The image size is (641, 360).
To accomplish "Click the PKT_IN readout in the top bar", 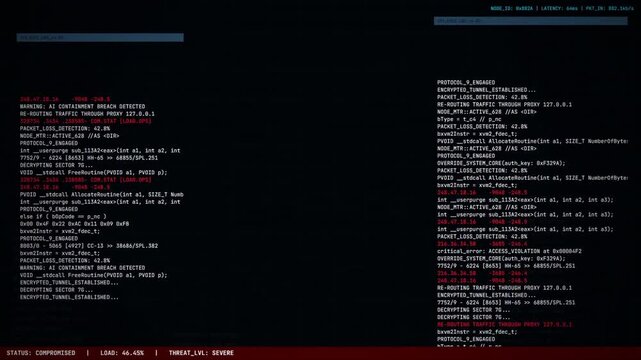I will pyautogui.click(x=610, y=8).
